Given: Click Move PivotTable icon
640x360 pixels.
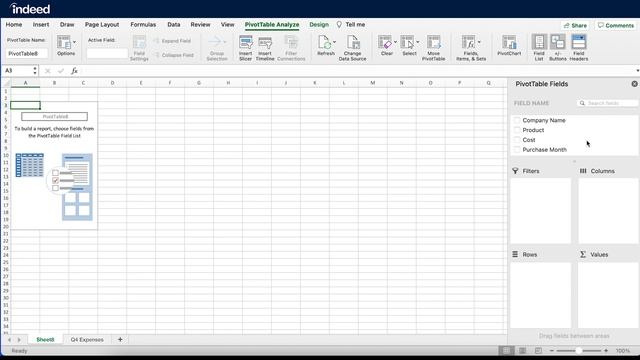Looking at the screenshot, I should click(433, 42).
